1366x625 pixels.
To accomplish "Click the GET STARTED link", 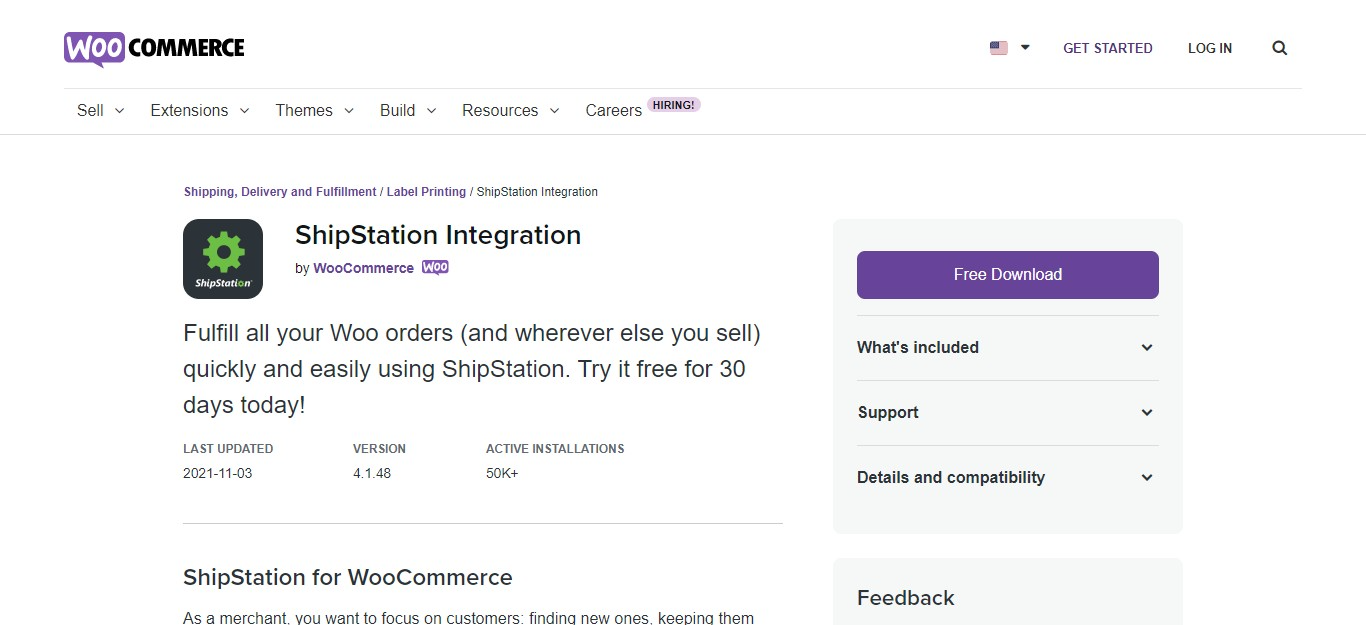I will pos(1108,48).
